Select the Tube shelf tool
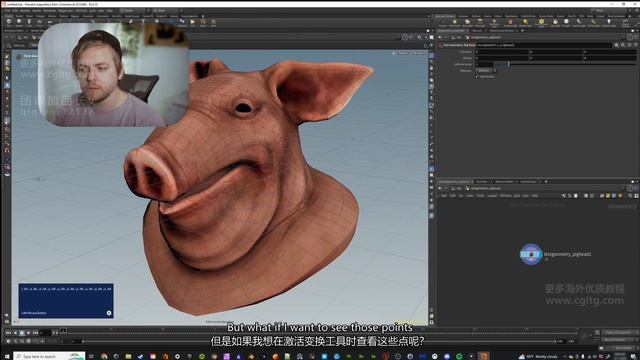Viewport: 640px width, 360px height. (x=29, y=22)
